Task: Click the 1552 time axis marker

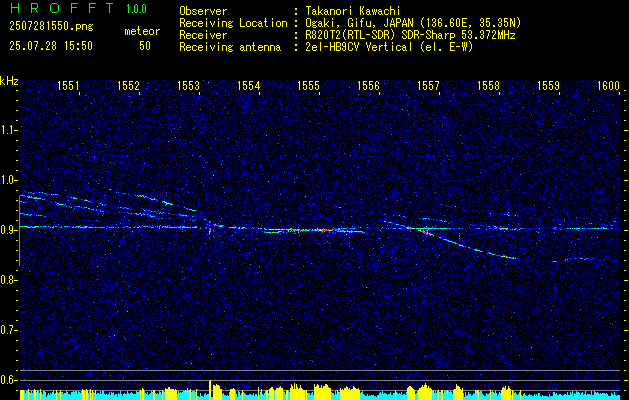Action: pos(128,85)
